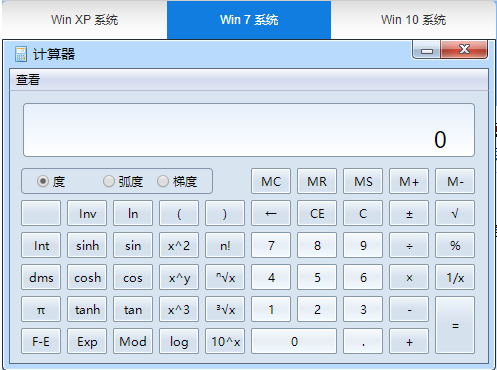
Task: Get result with the = key
Action: pos(455,325)
